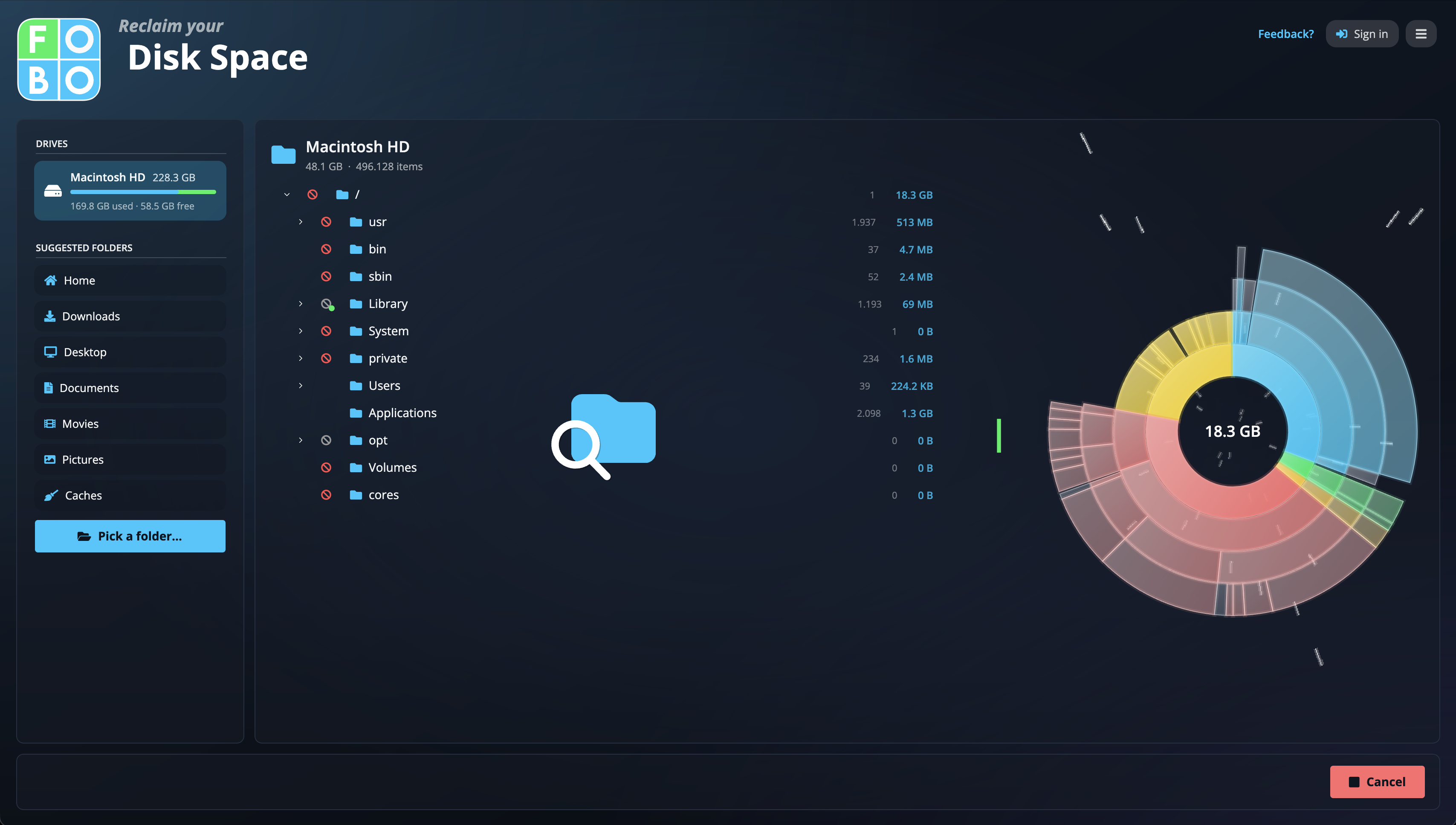Open the Feedback link
Viewport: 1456px width, 825px height.
tap(1285, 34)
